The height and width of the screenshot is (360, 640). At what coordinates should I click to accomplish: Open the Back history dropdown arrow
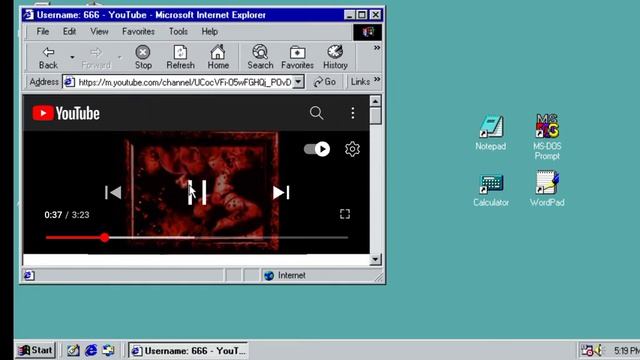(x=72, y=58)
